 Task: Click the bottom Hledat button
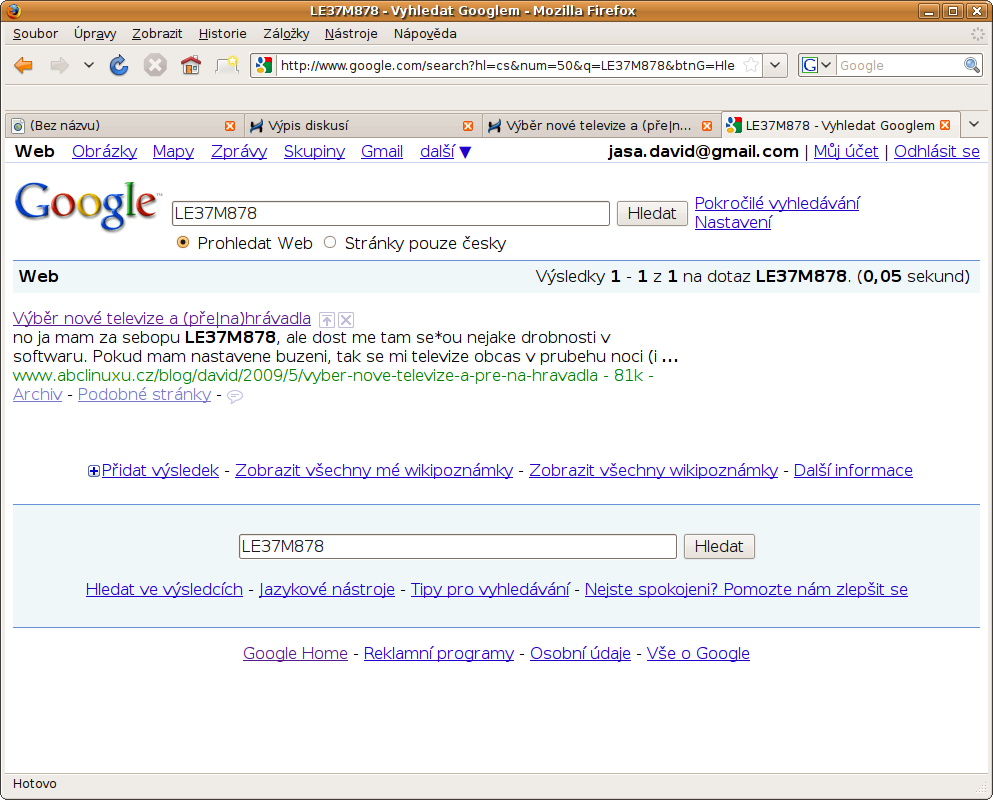pyautogui.click(x=719, y=547)
